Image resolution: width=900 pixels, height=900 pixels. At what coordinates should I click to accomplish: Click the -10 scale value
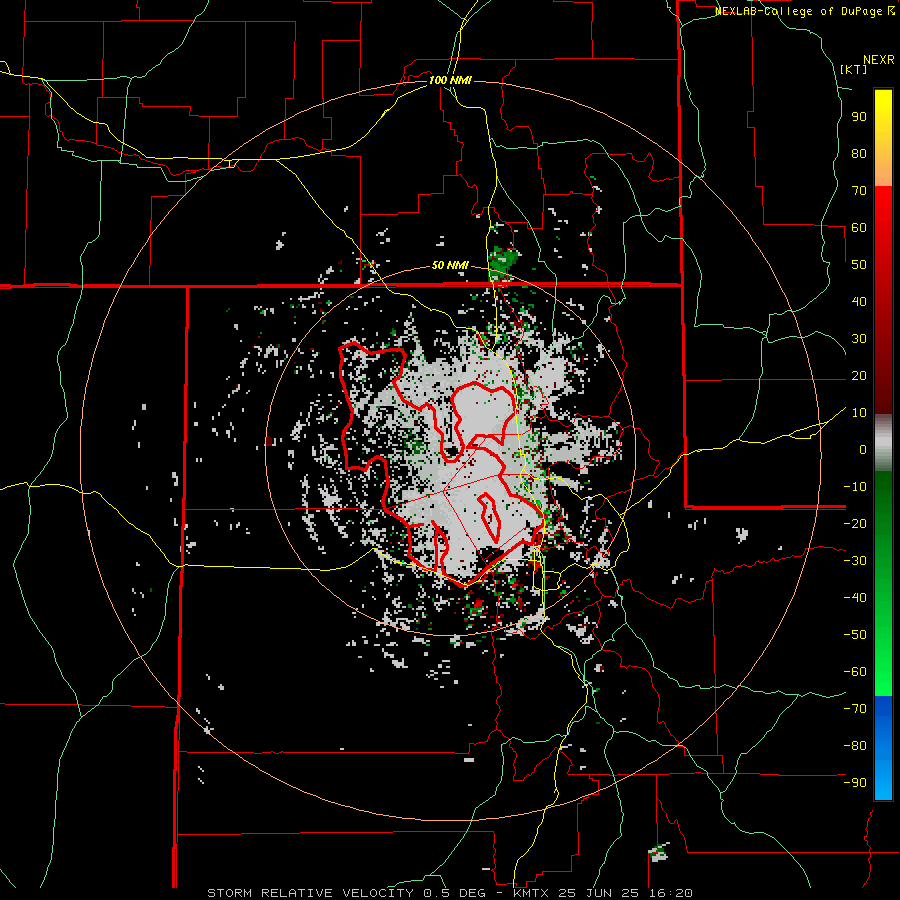(855, 487)
